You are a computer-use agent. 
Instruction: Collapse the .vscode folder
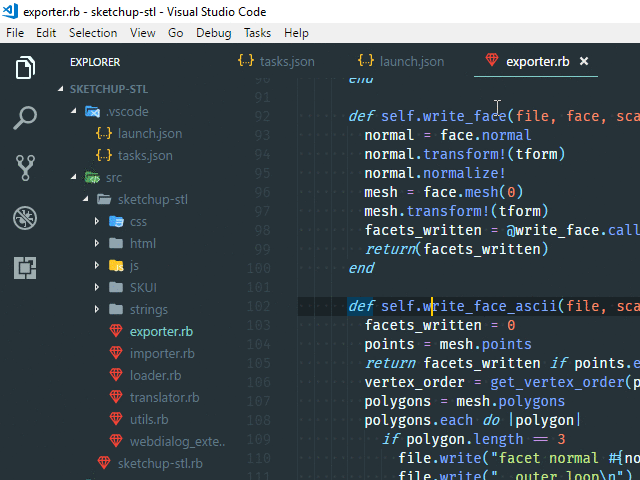(x=77, y=111)
